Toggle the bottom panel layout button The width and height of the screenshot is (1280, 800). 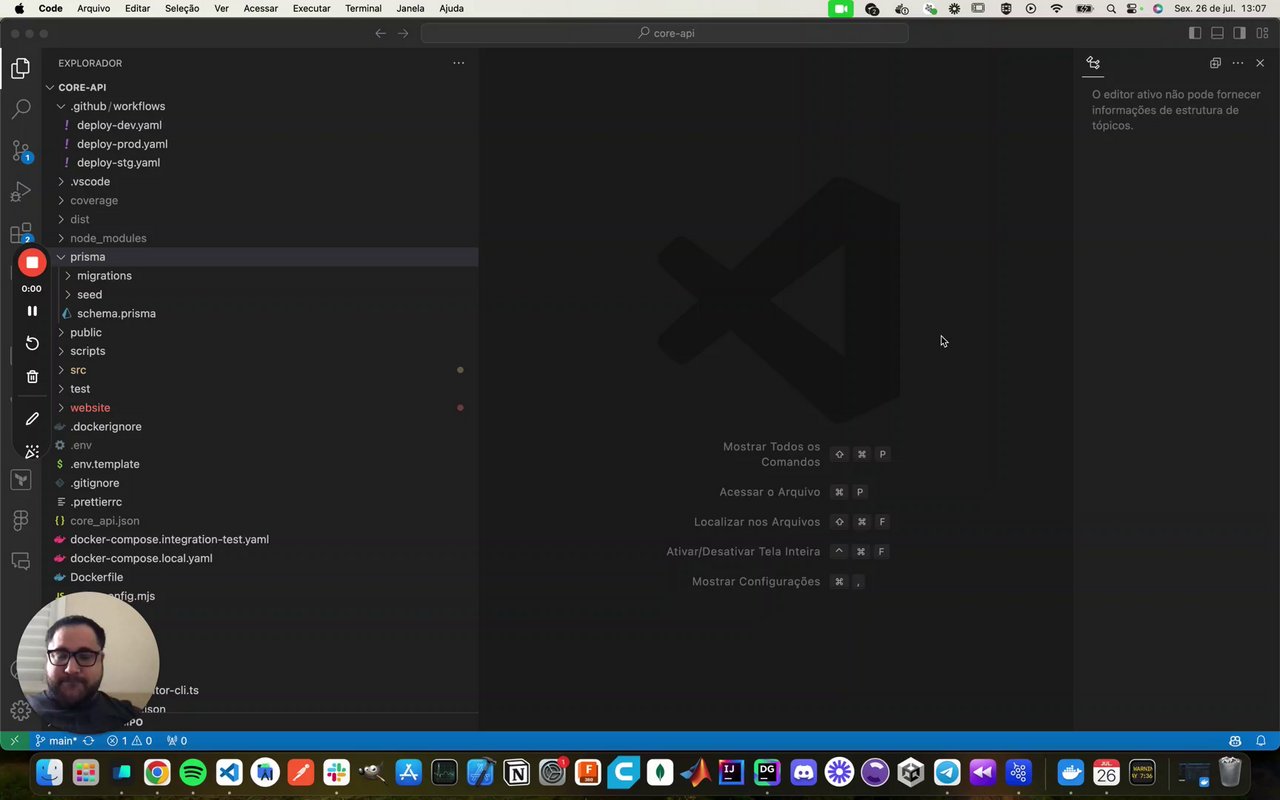coord(1217,33)
